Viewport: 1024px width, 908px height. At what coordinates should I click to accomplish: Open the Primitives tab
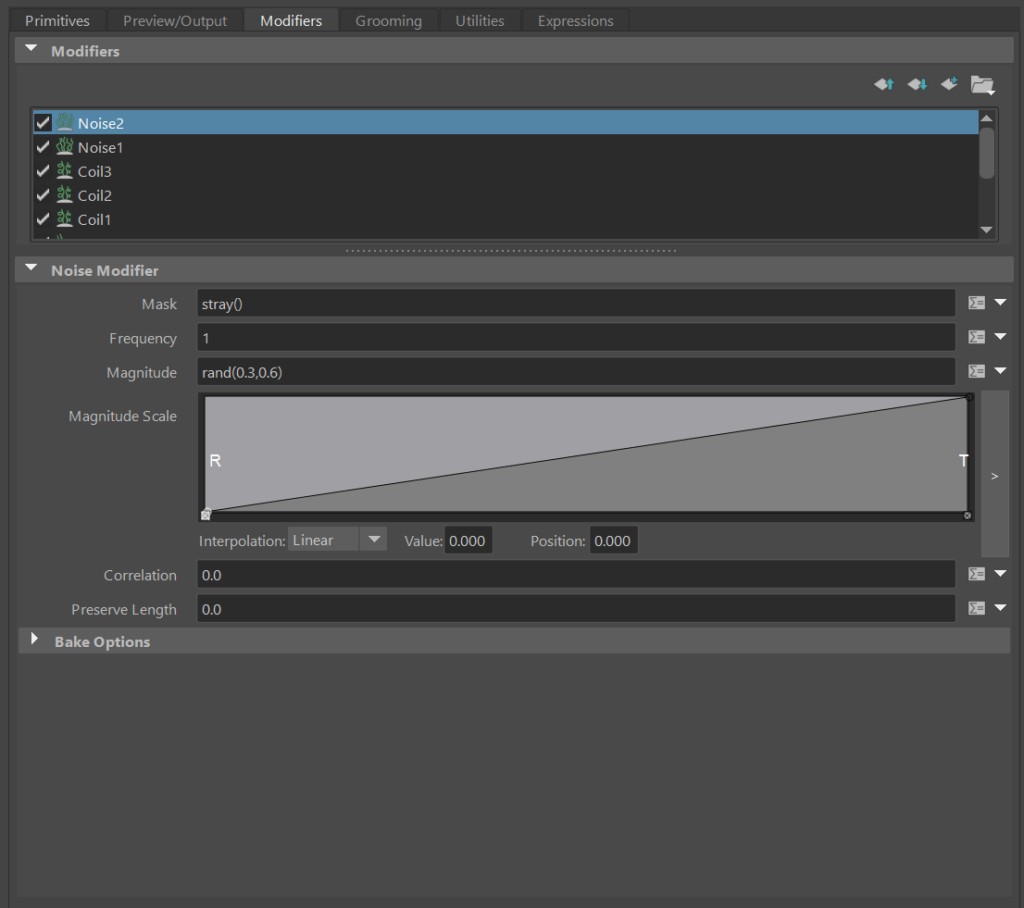click(57, 21)
